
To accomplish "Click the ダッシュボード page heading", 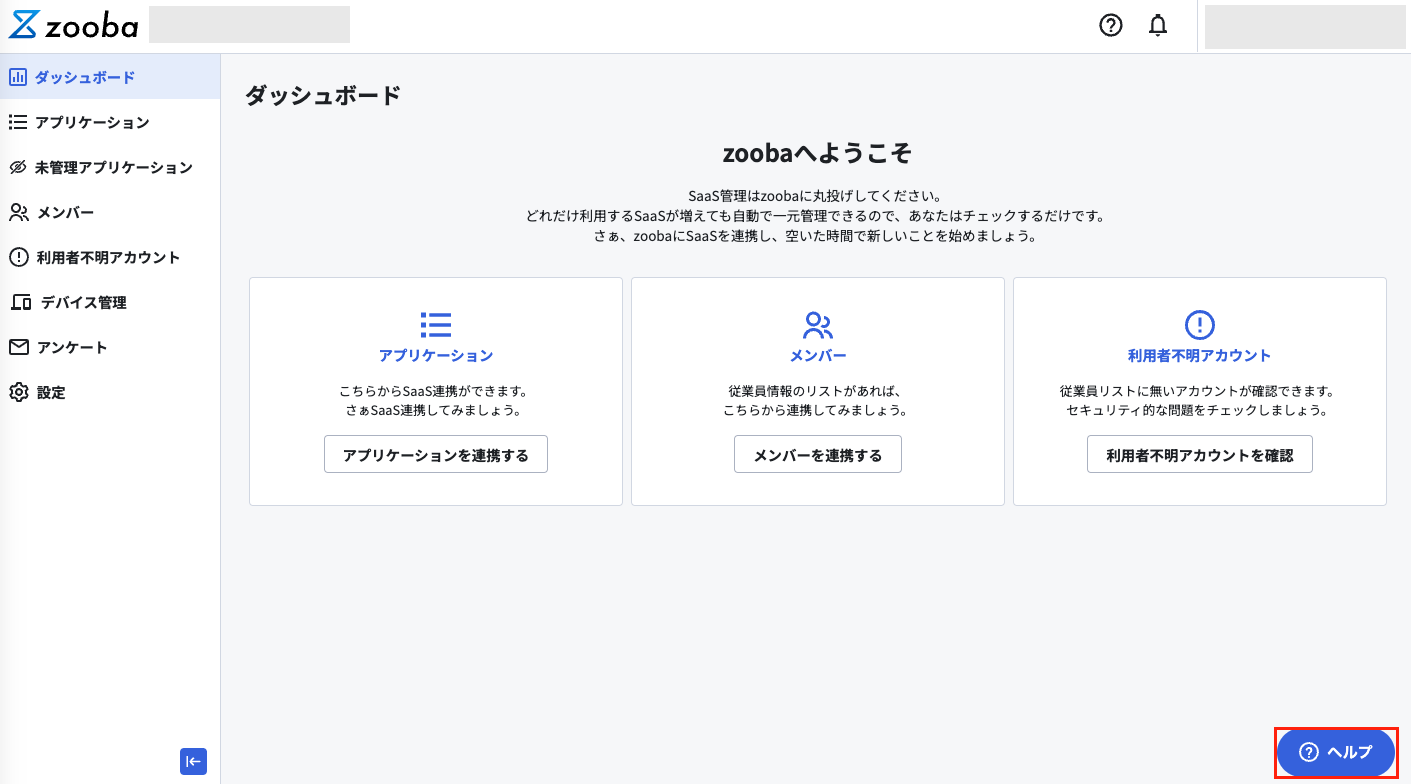I will tap(323, 95).
